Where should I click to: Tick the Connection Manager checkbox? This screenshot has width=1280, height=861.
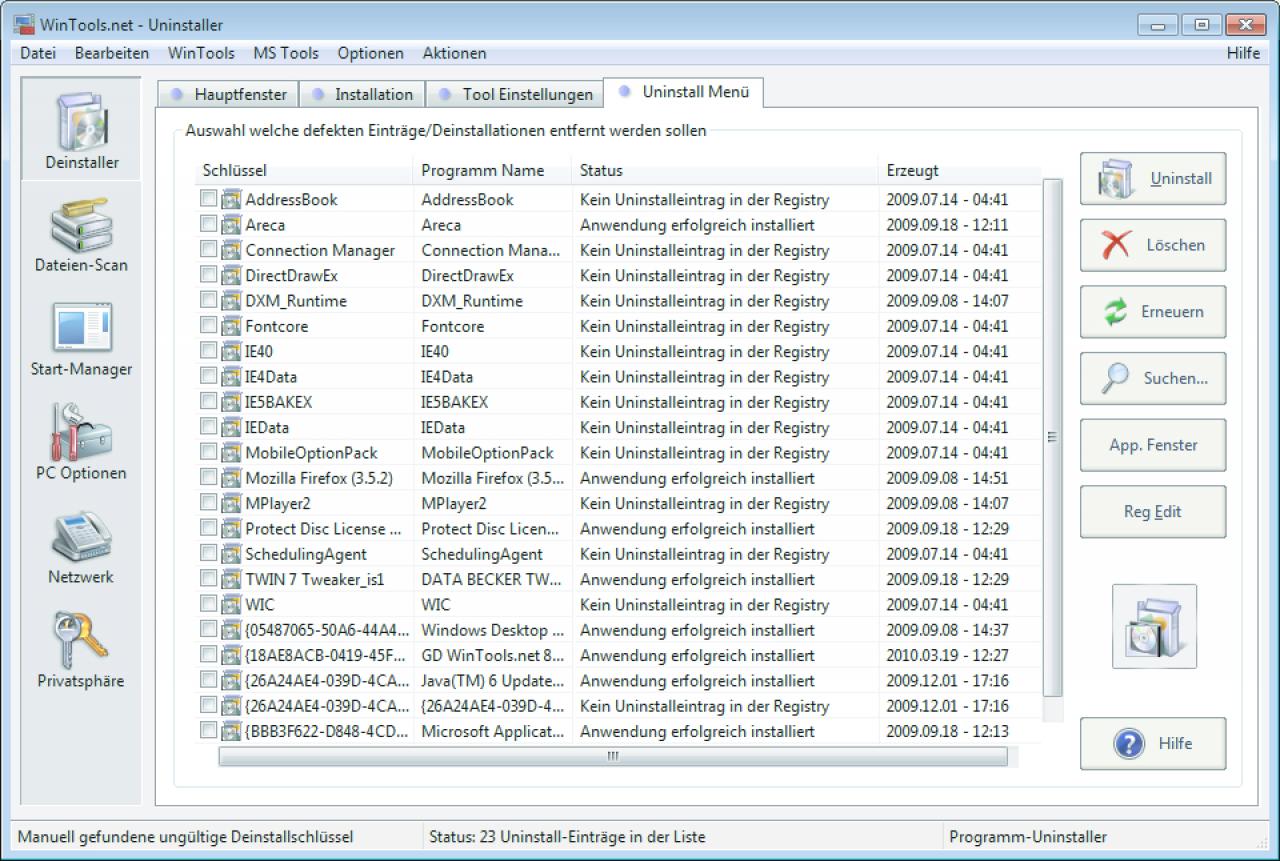208,250
